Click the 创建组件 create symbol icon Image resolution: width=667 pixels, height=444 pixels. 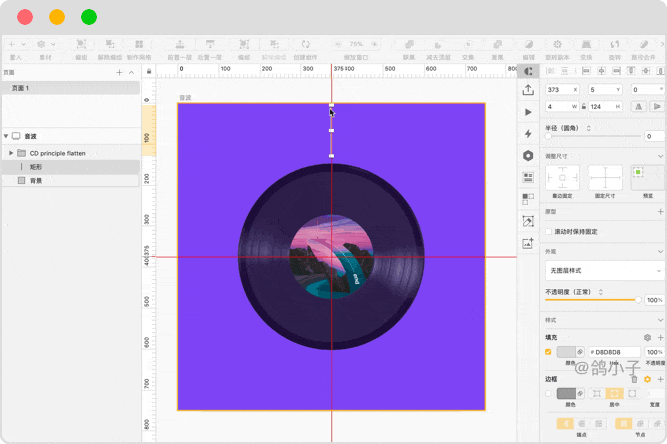305,44
